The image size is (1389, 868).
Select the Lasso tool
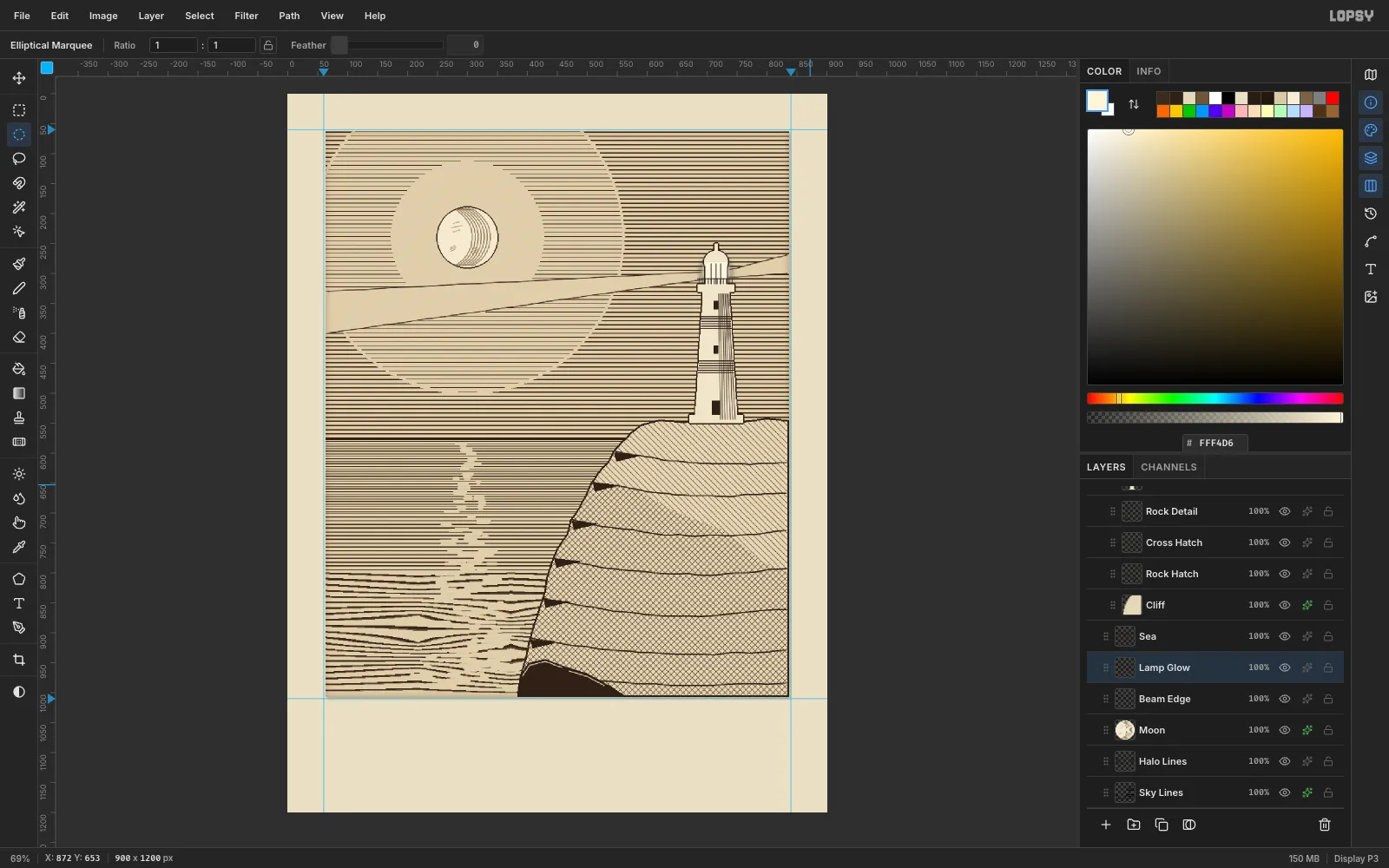[x=19, y=159]
